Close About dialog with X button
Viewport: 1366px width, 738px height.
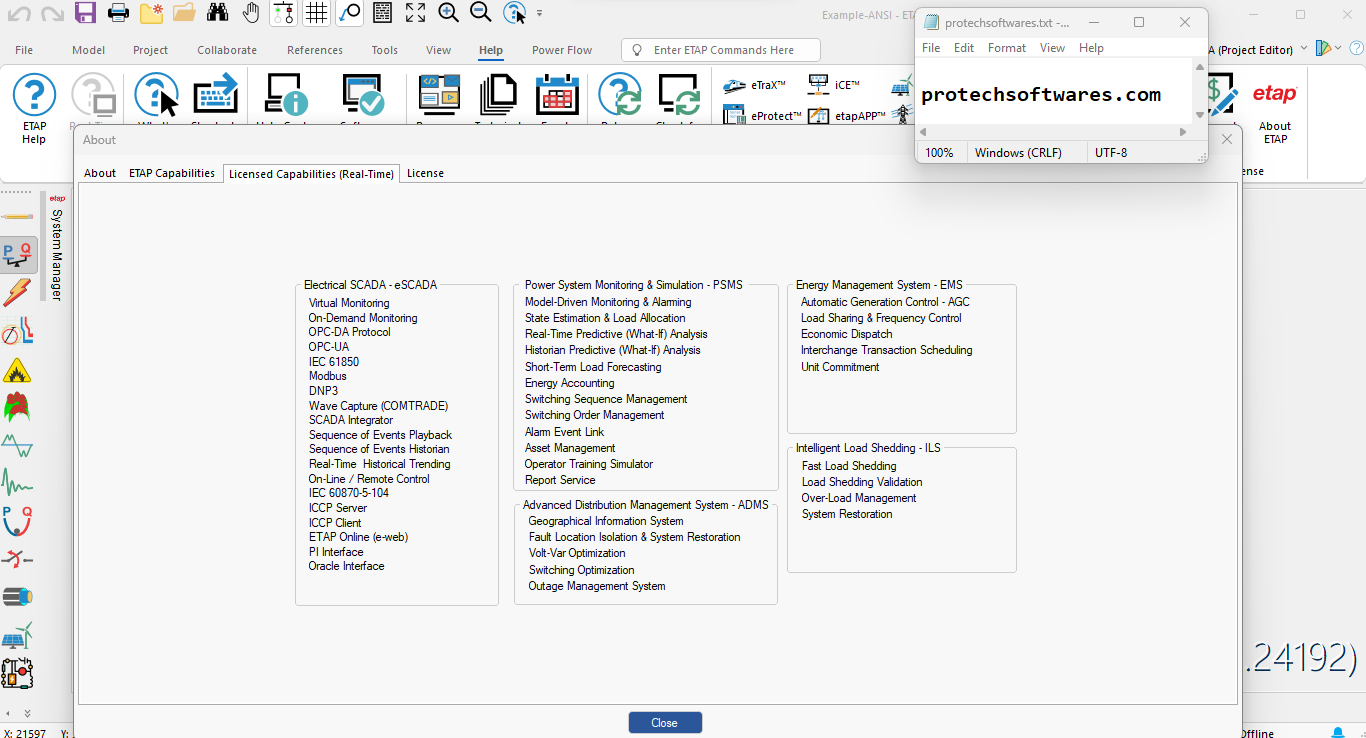click(1227, 139)
